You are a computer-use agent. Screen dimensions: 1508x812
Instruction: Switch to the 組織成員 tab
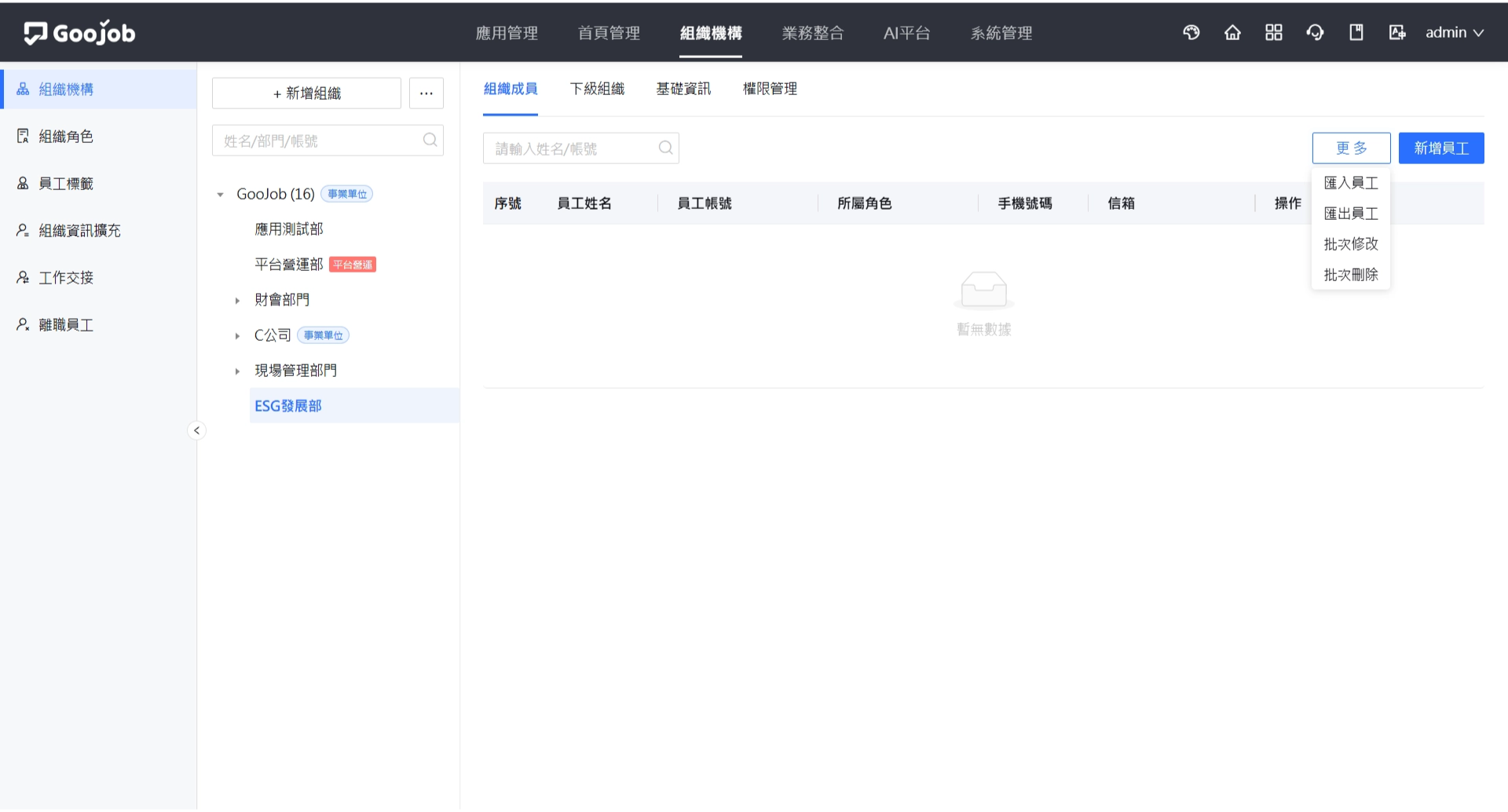(x=511, y=89)
